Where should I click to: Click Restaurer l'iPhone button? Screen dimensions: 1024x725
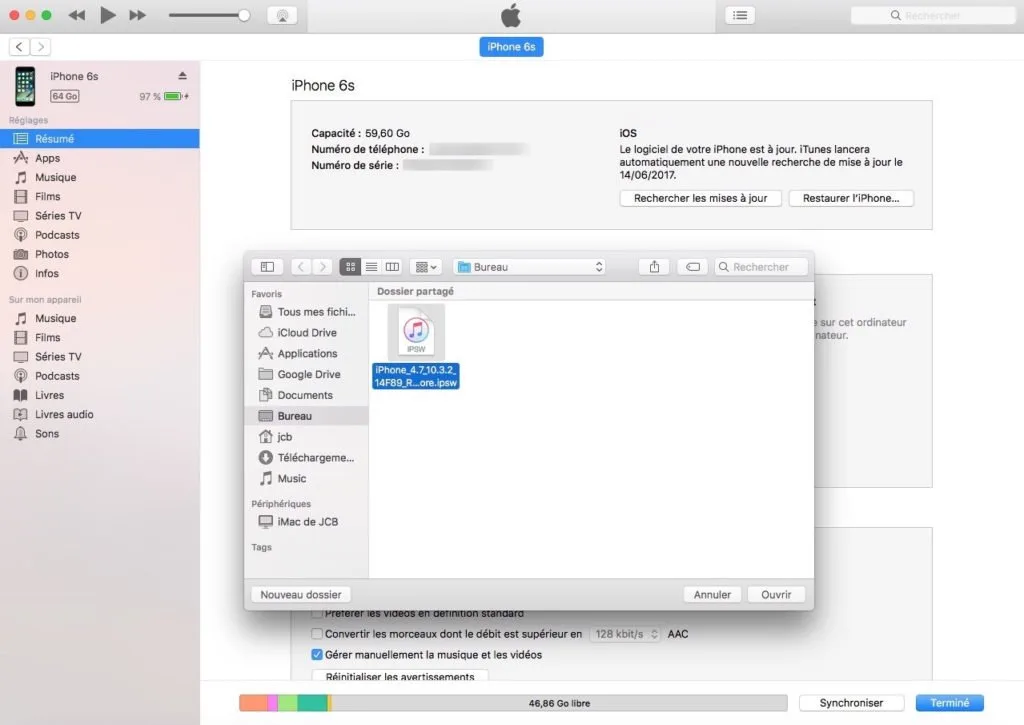pos(851,198)
